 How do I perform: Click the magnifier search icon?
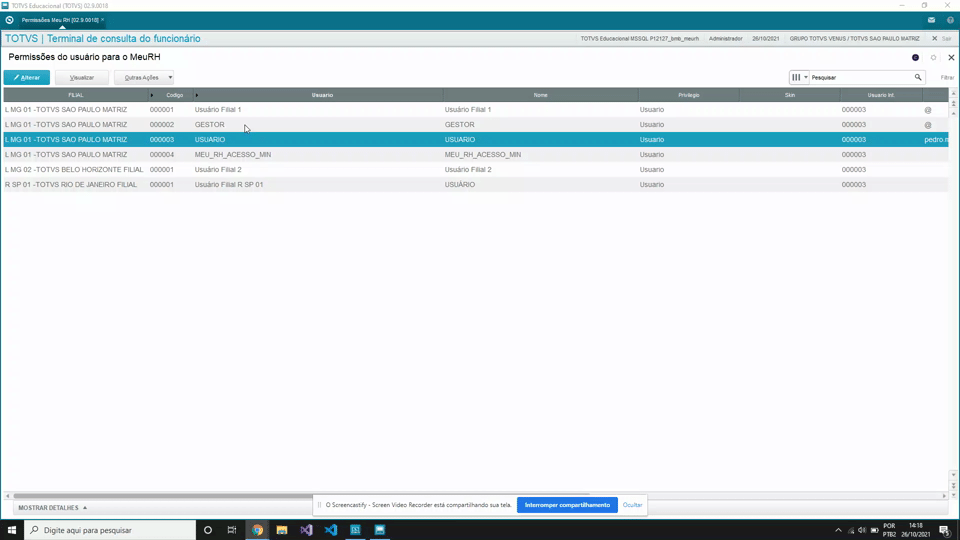(x=918, y=77)
